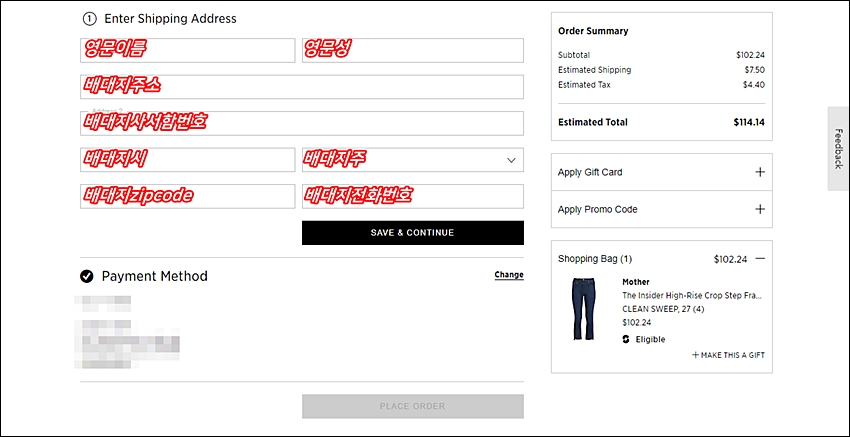This screenshot has width=850, height=437.
Task: Click the Make This A Gift link
Action: 728,355
